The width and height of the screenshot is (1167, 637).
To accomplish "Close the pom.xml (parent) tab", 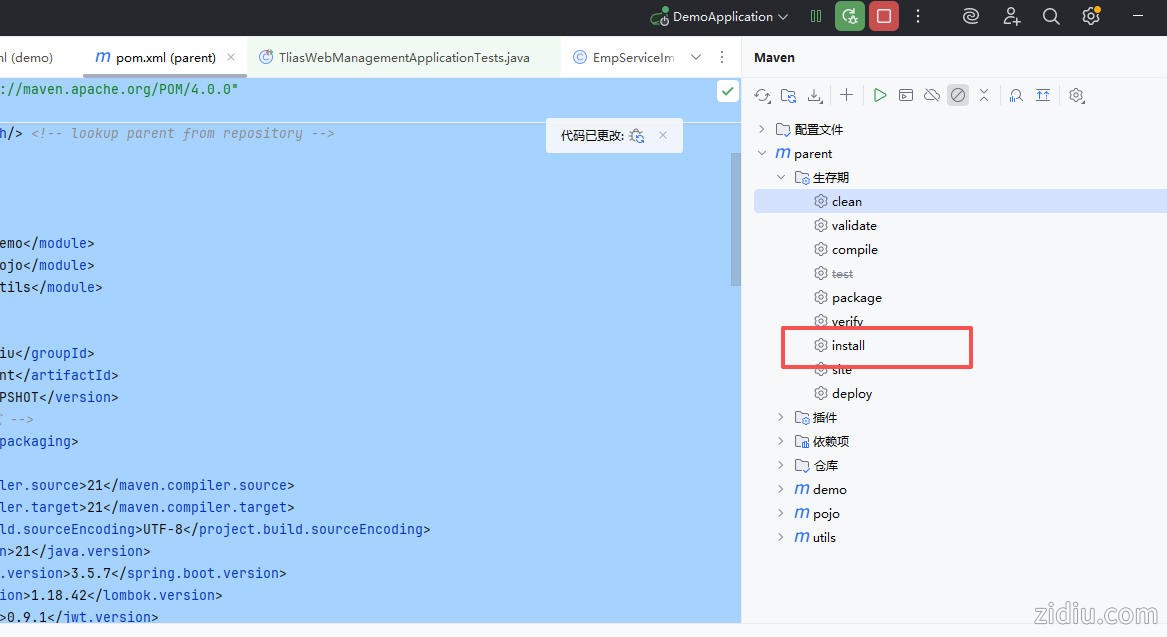I will coord(231,57).
